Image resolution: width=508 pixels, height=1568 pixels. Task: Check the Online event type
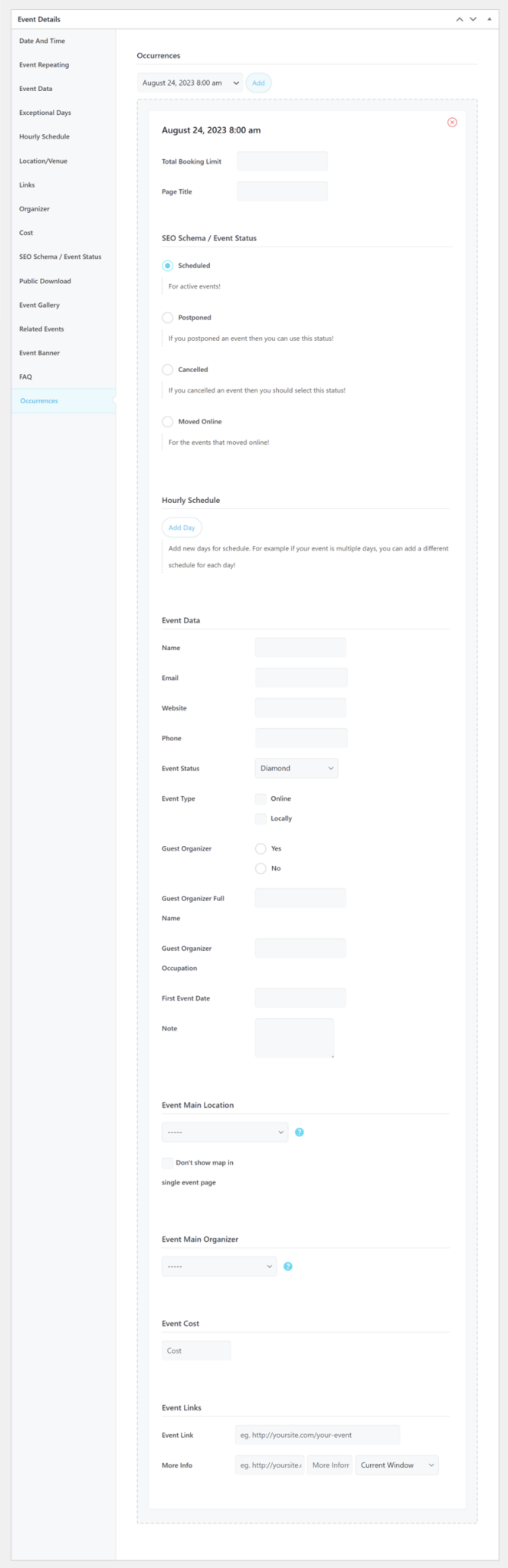(x=261, y=798)
